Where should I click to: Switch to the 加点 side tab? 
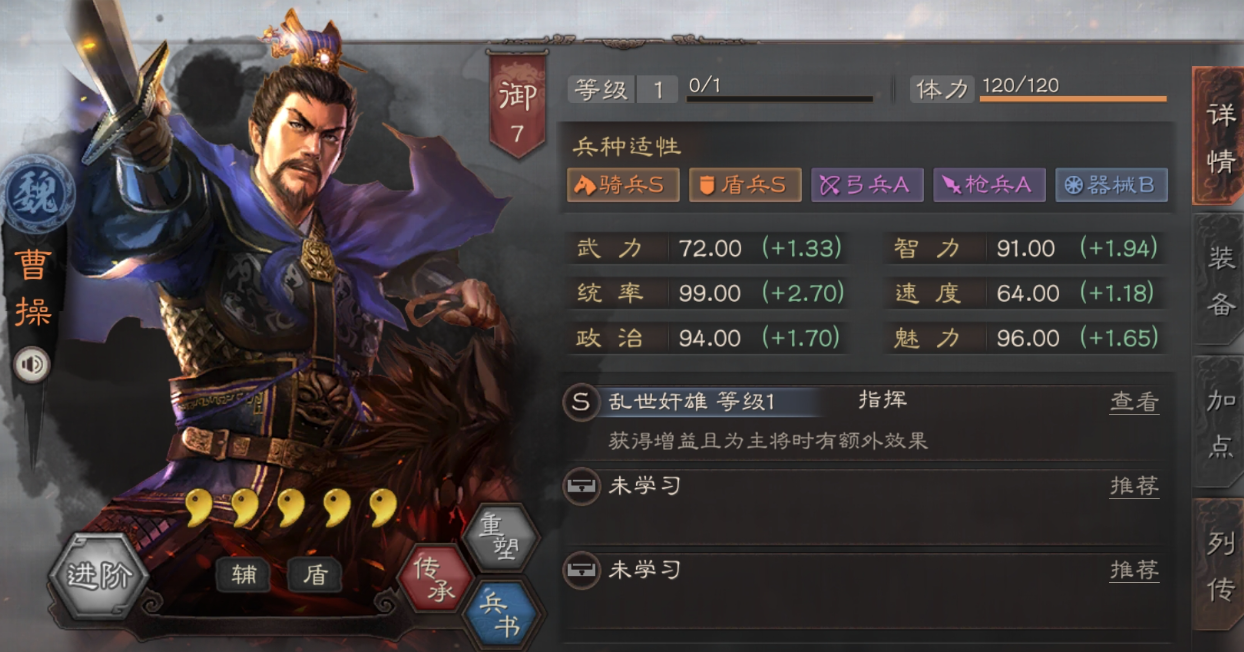(x=1220, y=423)
